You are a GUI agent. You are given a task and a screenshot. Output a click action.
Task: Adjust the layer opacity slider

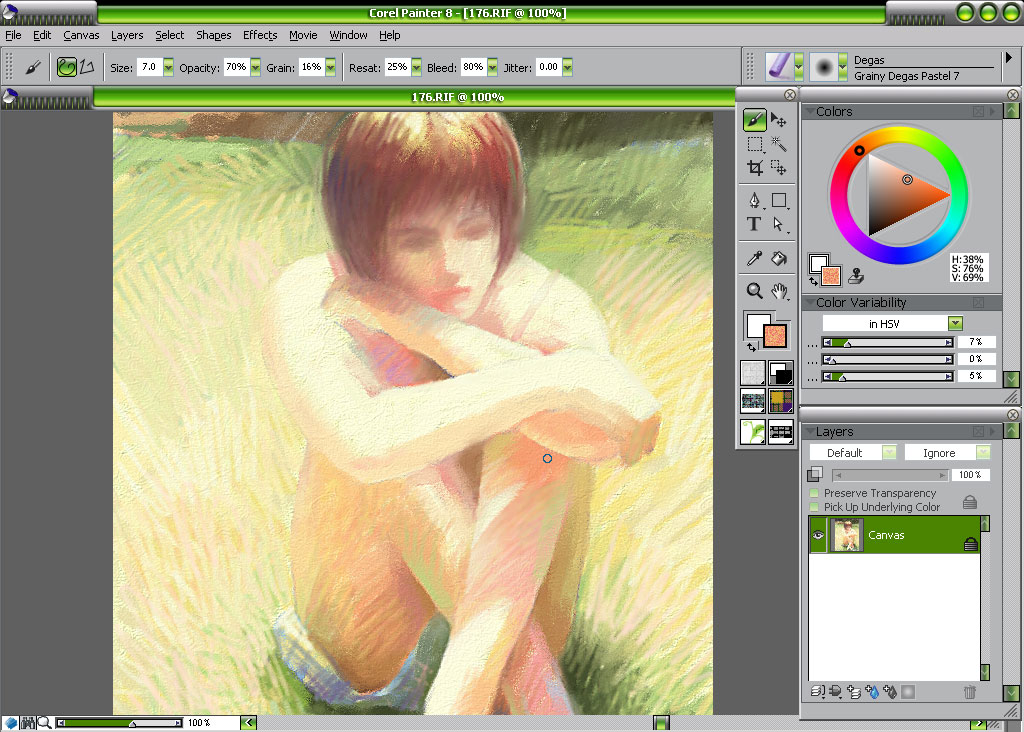[889, 475]
